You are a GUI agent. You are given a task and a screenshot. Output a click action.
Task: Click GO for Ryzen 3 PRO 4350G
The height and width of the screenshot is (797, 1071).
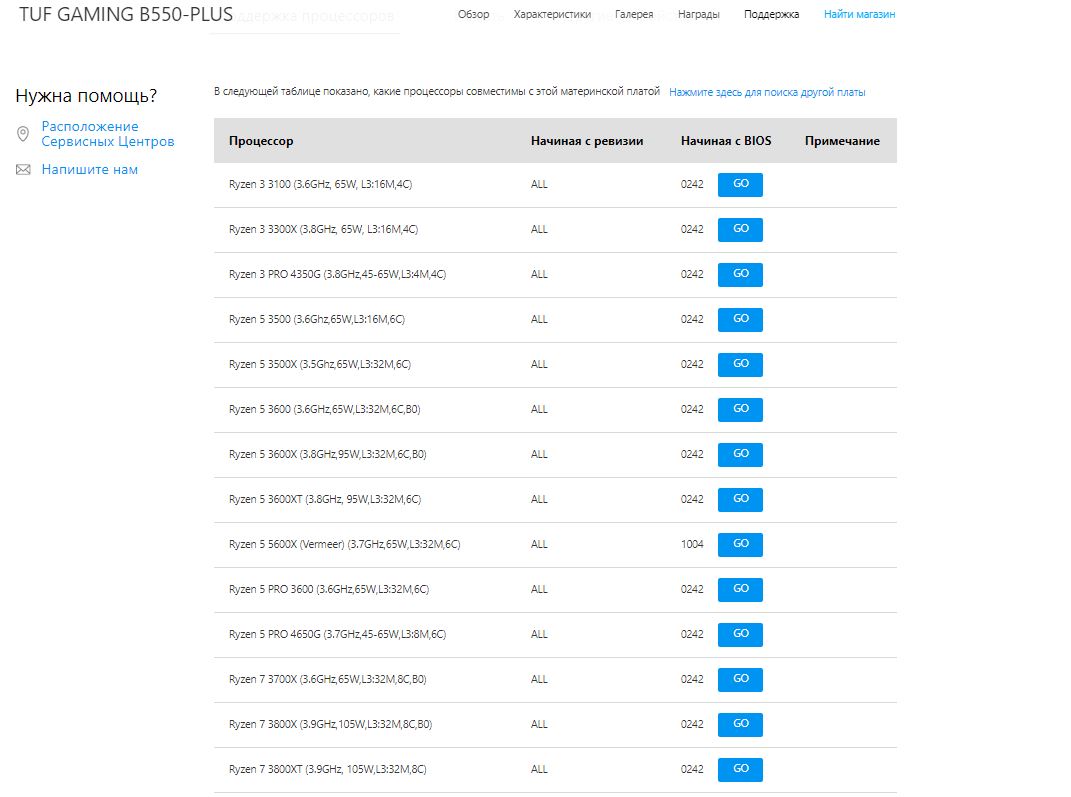[740, 274]
